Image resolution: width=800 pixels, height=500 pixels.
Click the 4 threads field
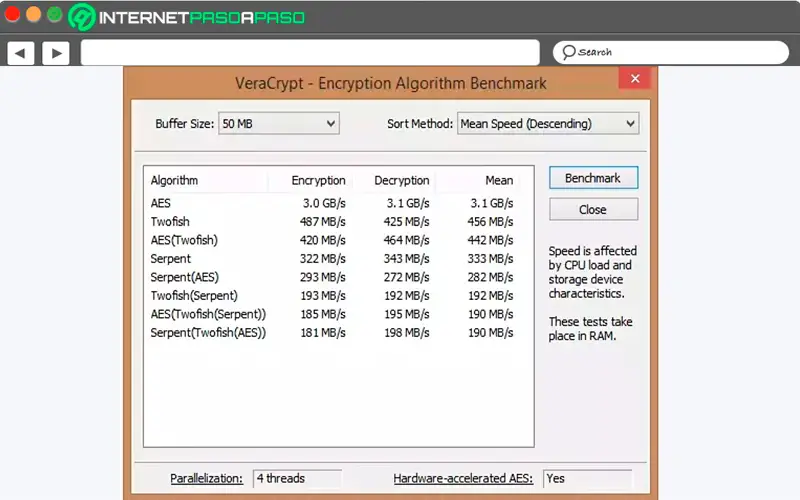[x=297, y=479]
